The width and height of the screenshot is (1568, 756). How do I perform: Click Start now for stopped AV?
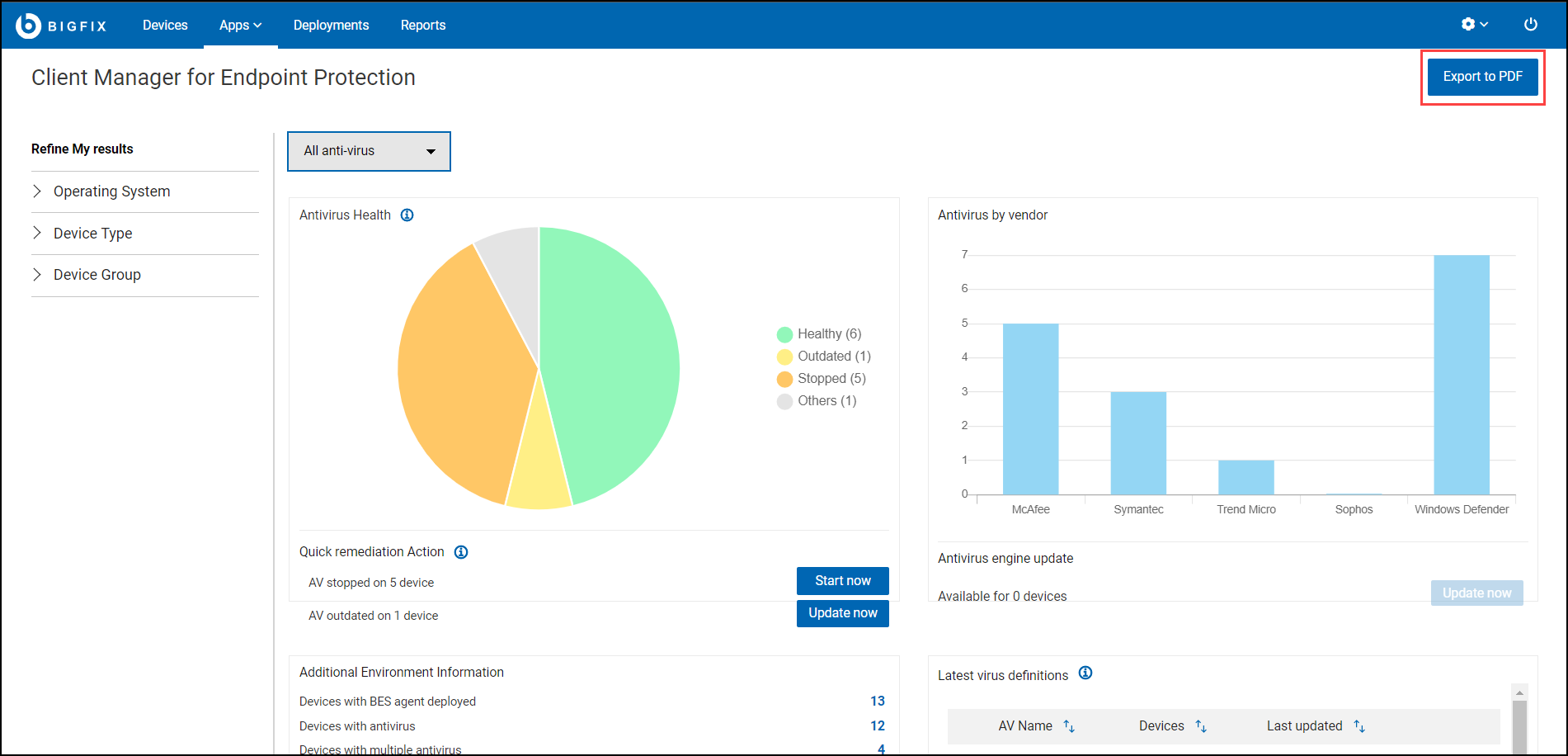(x=842, y=581)
